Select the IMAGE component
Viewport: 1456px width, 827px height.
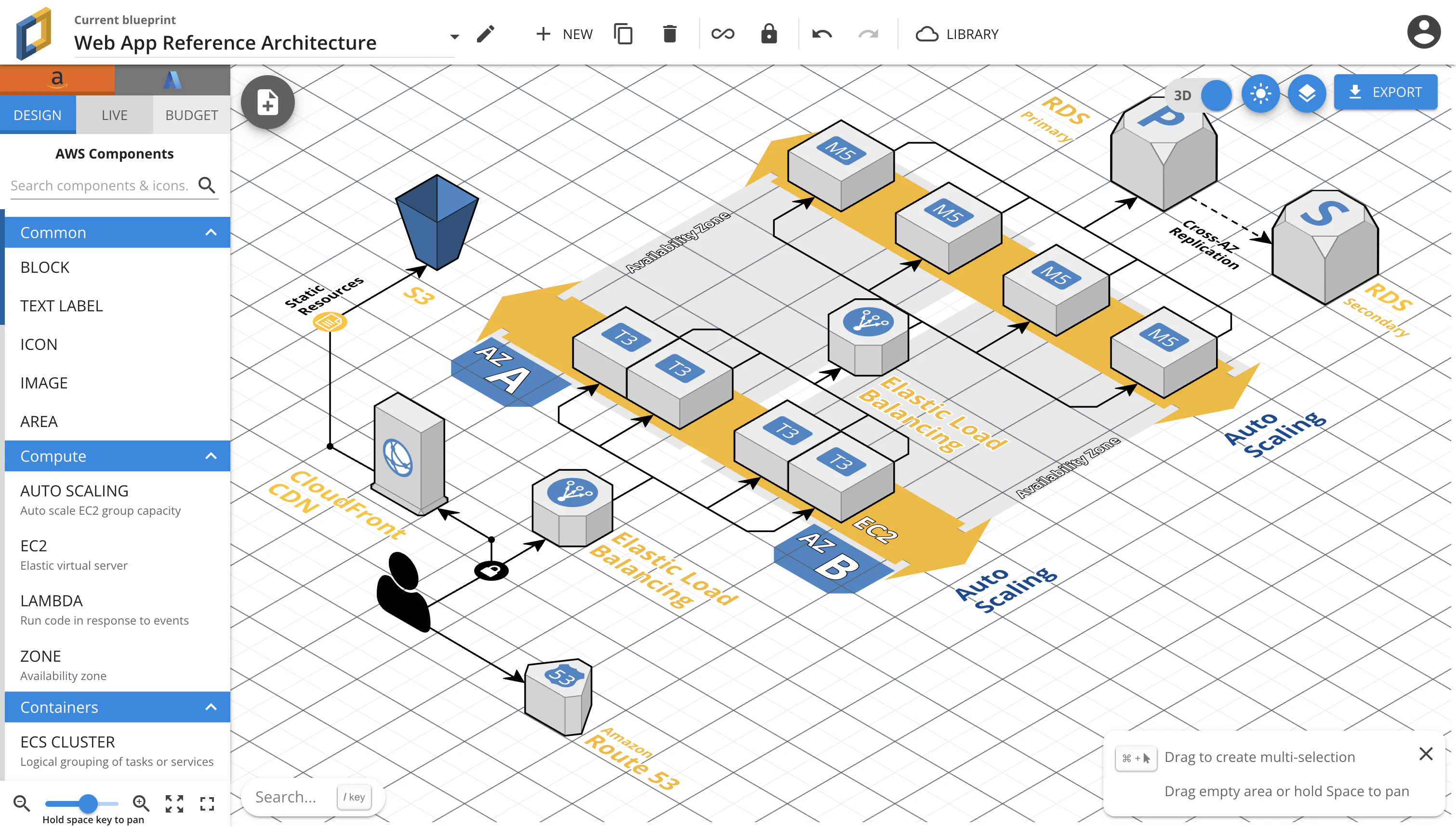point(118,383)
